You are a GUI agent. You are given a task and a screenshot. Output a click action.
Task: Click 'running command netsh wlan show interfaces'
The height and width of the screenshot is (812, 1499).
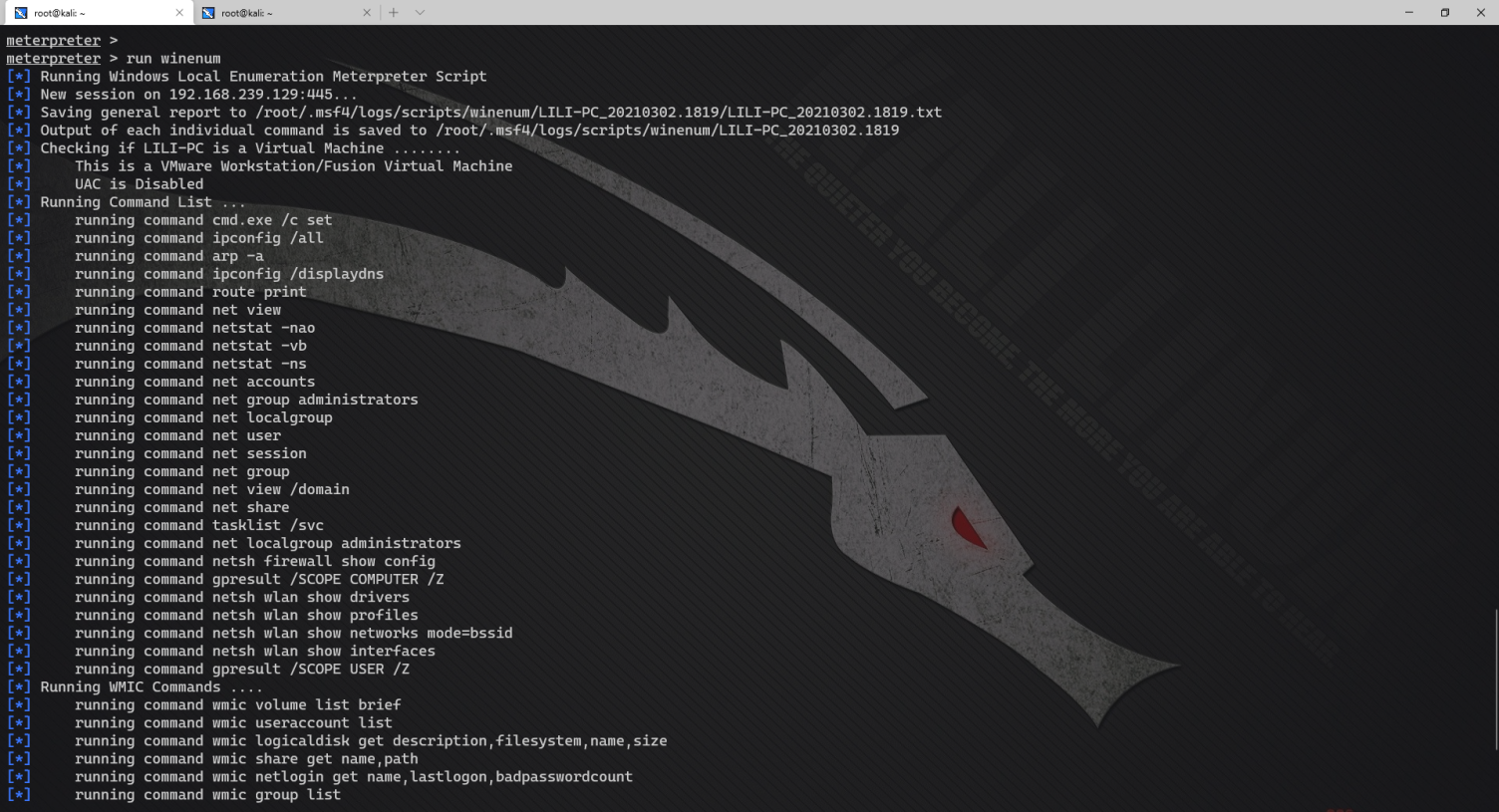(x=255, y=651)
